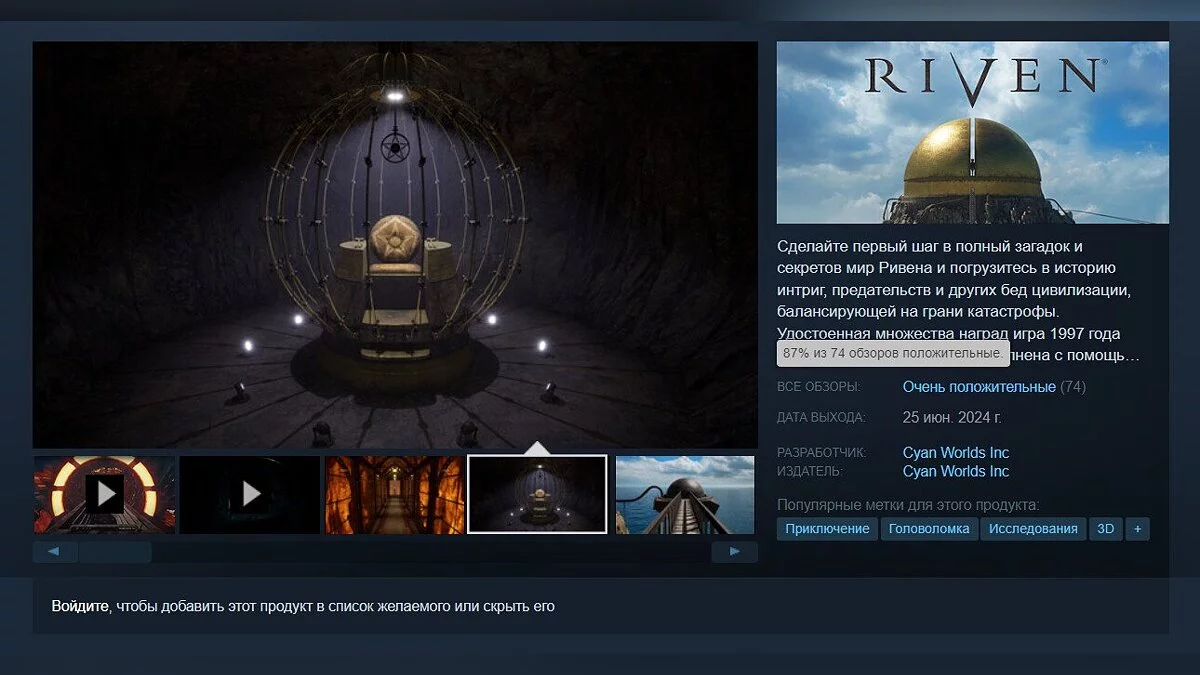Click the '87% из 74 обзоров положительные' tooltip
This screenshot has width=1200, height=675.
click(893, 354)
